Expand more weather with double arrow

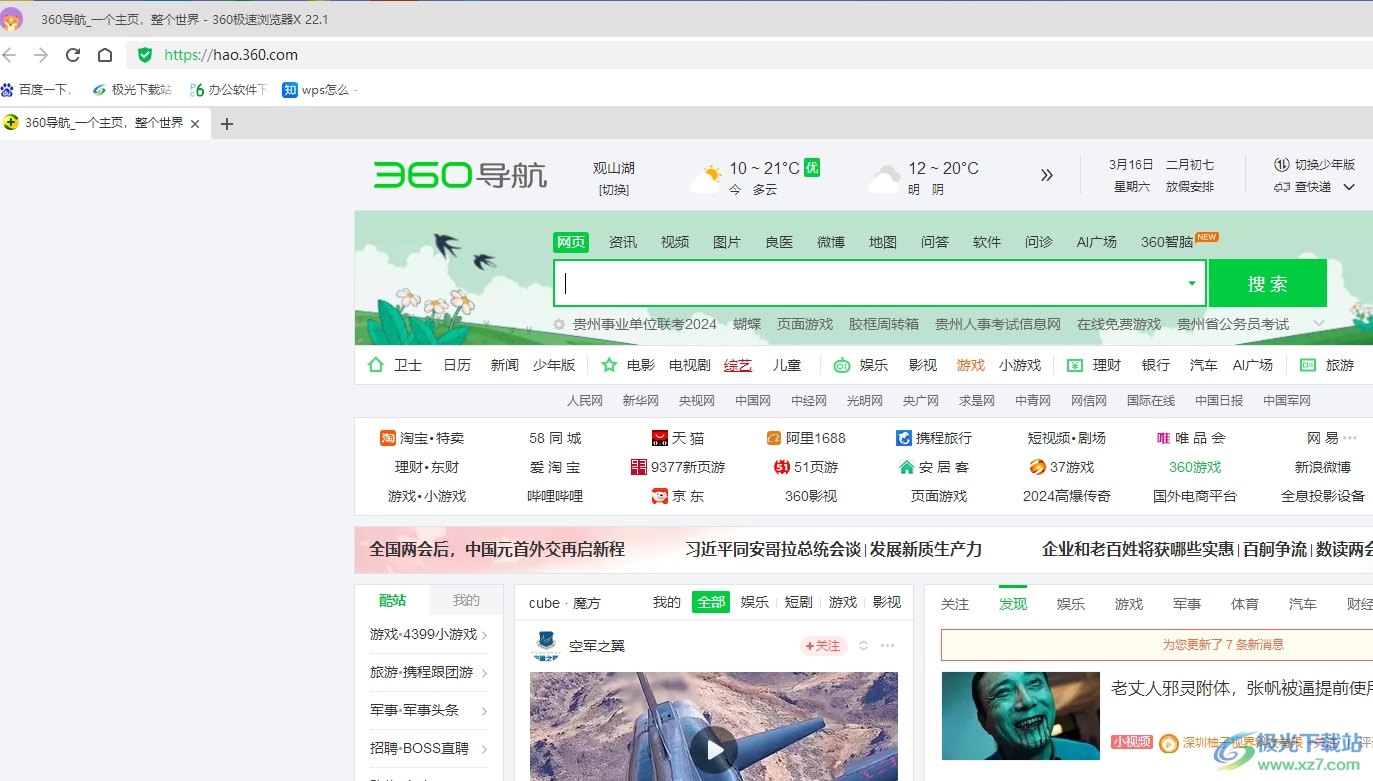click(1047, 175)
